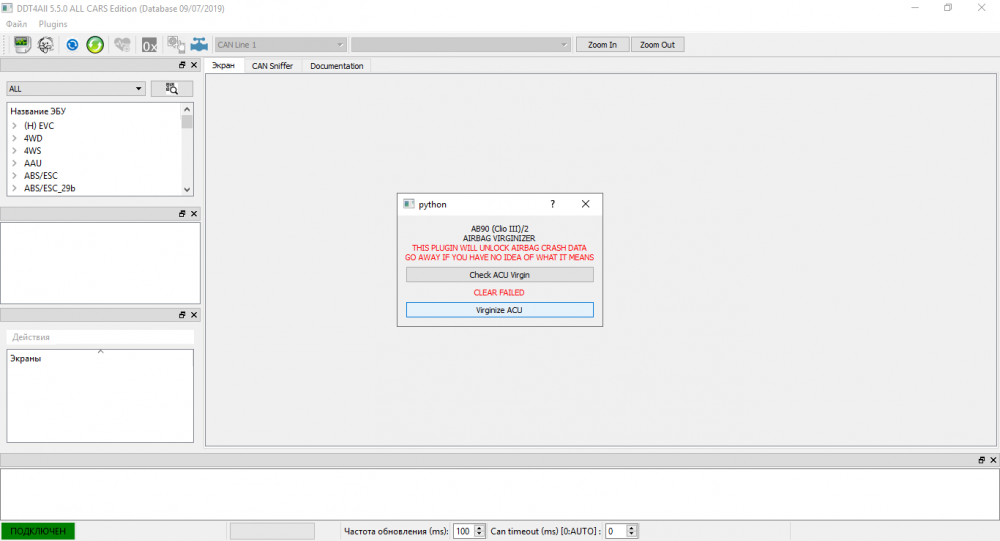This screenshot has height=541, width=1000.
Task: Click the heart-shaped diagnostic icon
Action: (x=122, y=45)
